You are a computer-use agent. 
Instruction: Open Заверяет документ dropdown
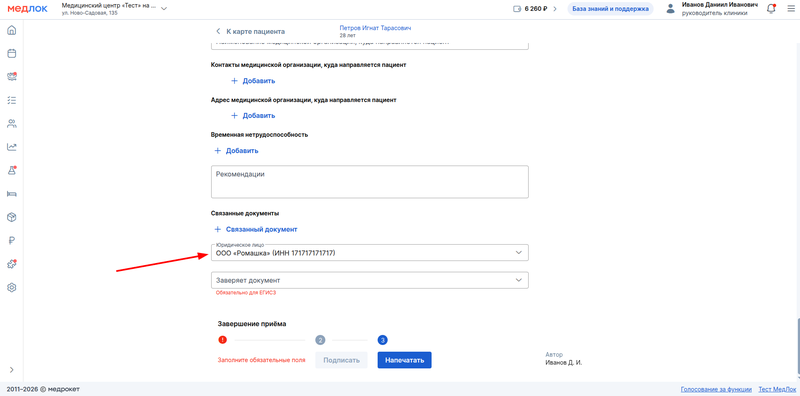click(370, 280)
